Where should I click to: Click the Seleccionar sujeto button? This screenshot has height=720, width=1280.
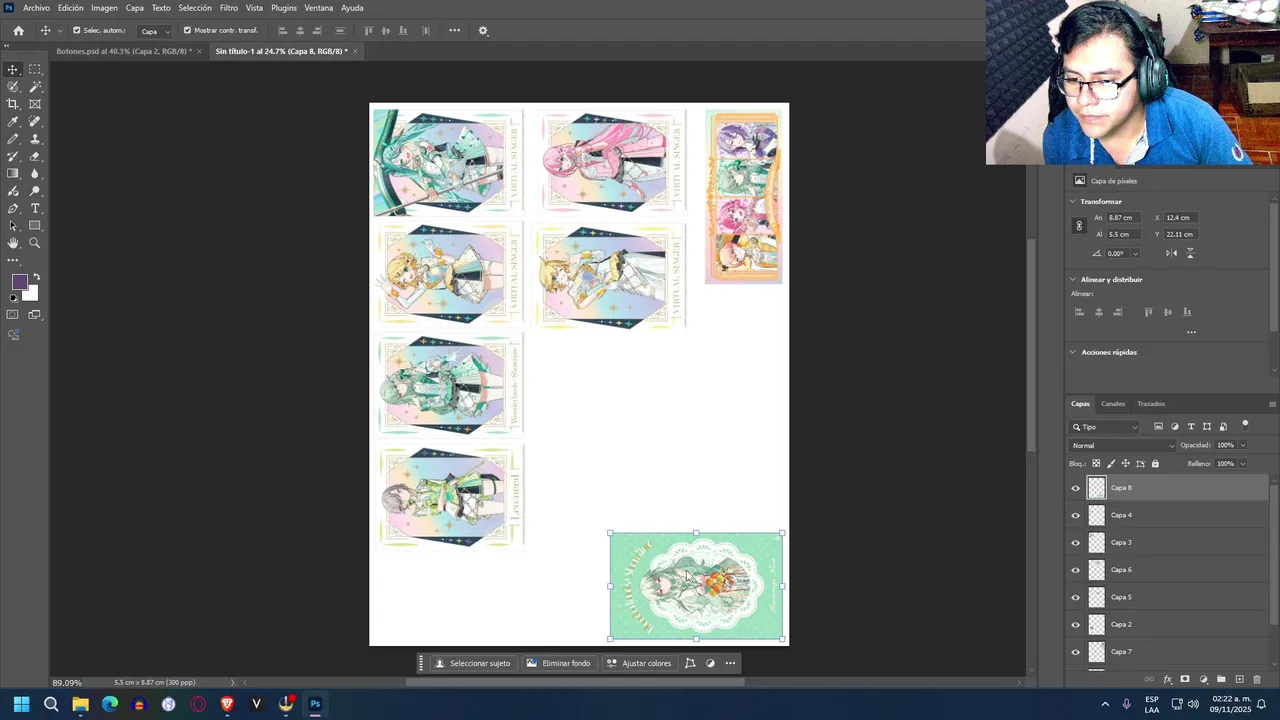pos(473,663)
